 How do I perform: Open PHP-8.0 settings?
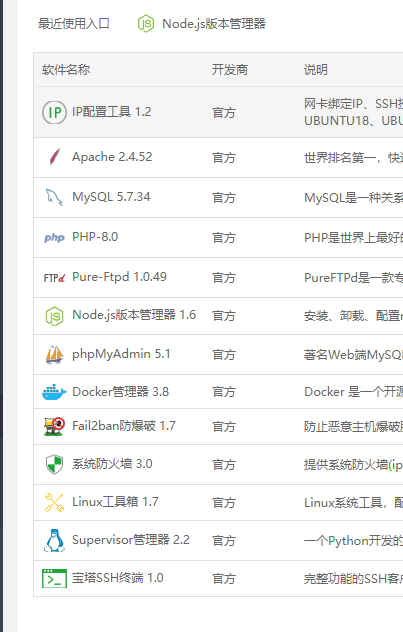[95, 237]
